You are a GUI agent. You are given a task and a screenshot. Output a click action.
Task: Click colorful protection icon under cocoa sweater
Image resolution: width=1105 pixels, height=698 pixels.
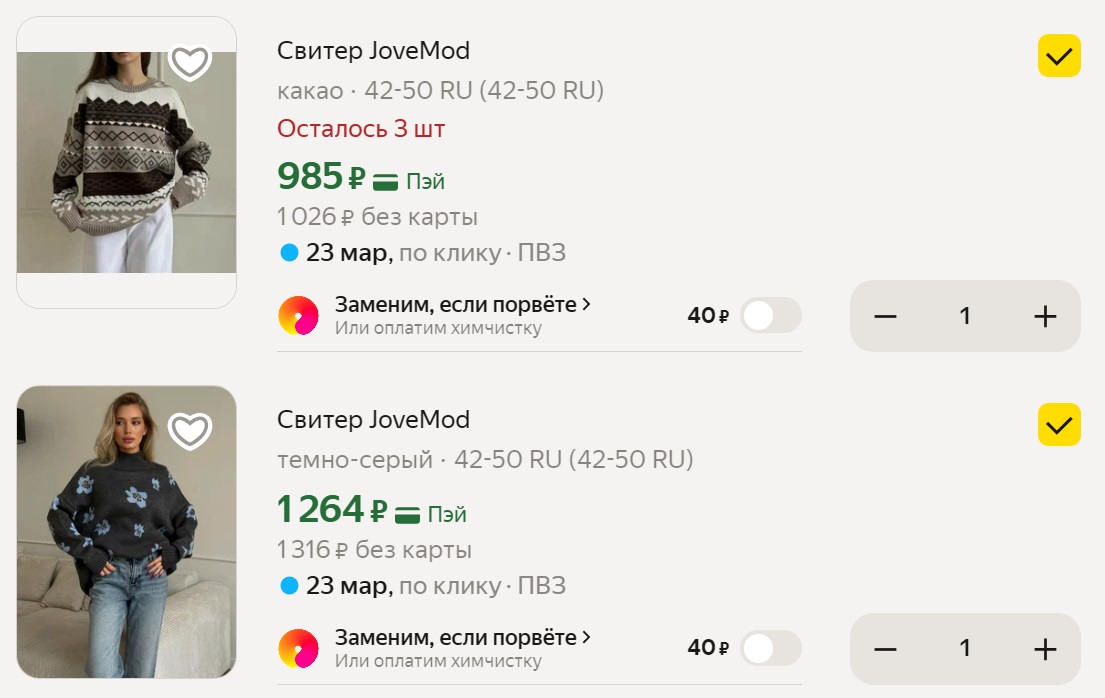[x=298, y=316]
